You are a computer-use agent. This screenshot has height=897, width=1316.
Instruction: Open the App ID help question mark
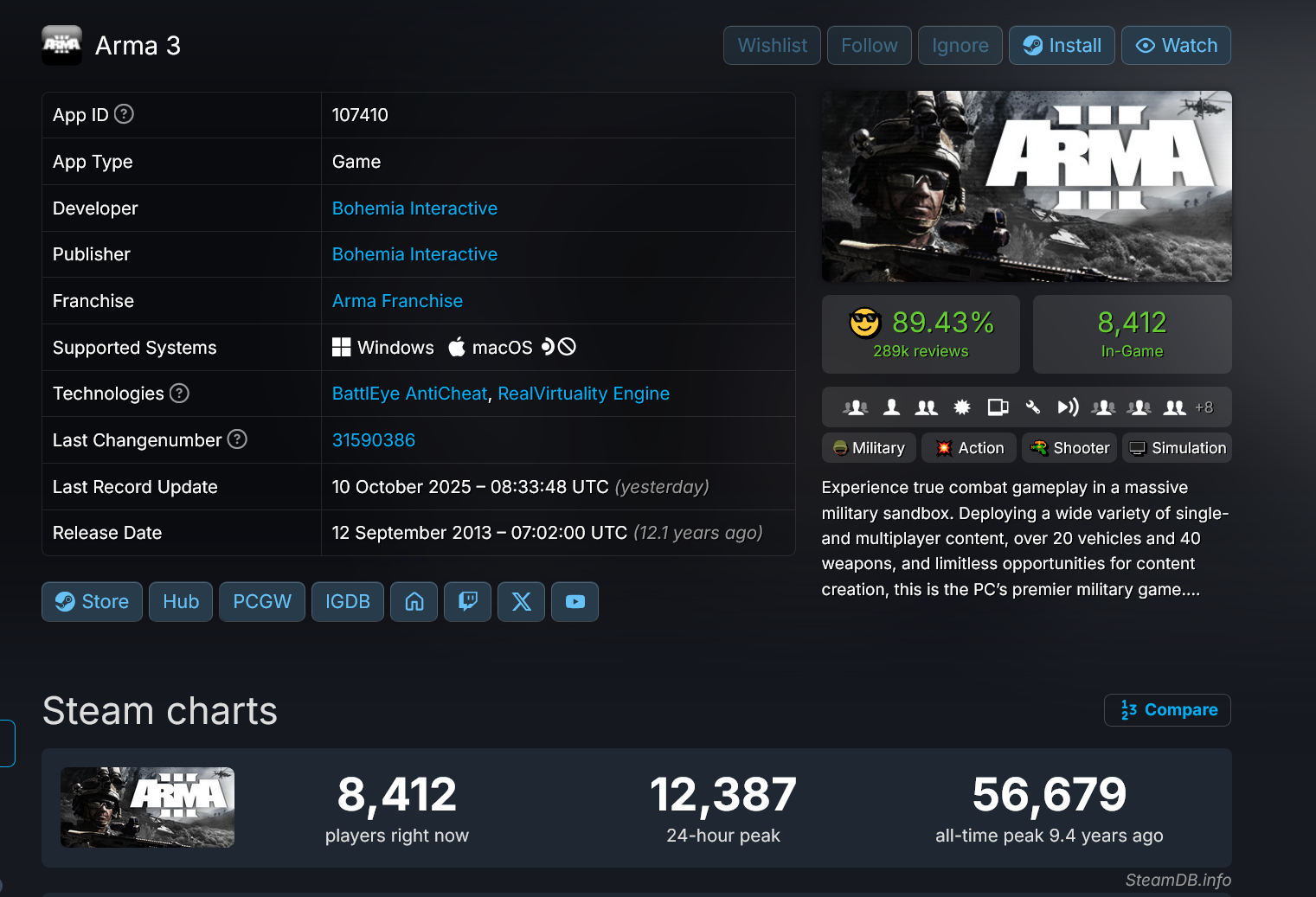click(x=125, y=114)
